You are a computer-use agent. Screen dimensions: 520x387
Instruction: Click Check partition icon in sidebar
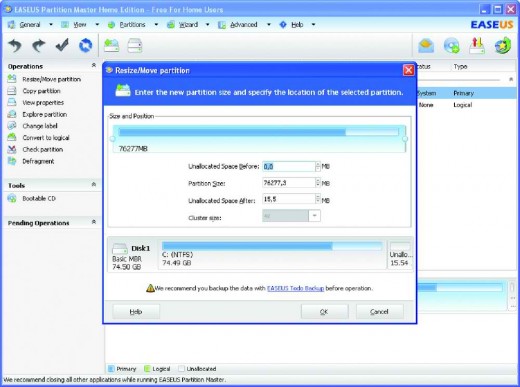coord(12,149)
